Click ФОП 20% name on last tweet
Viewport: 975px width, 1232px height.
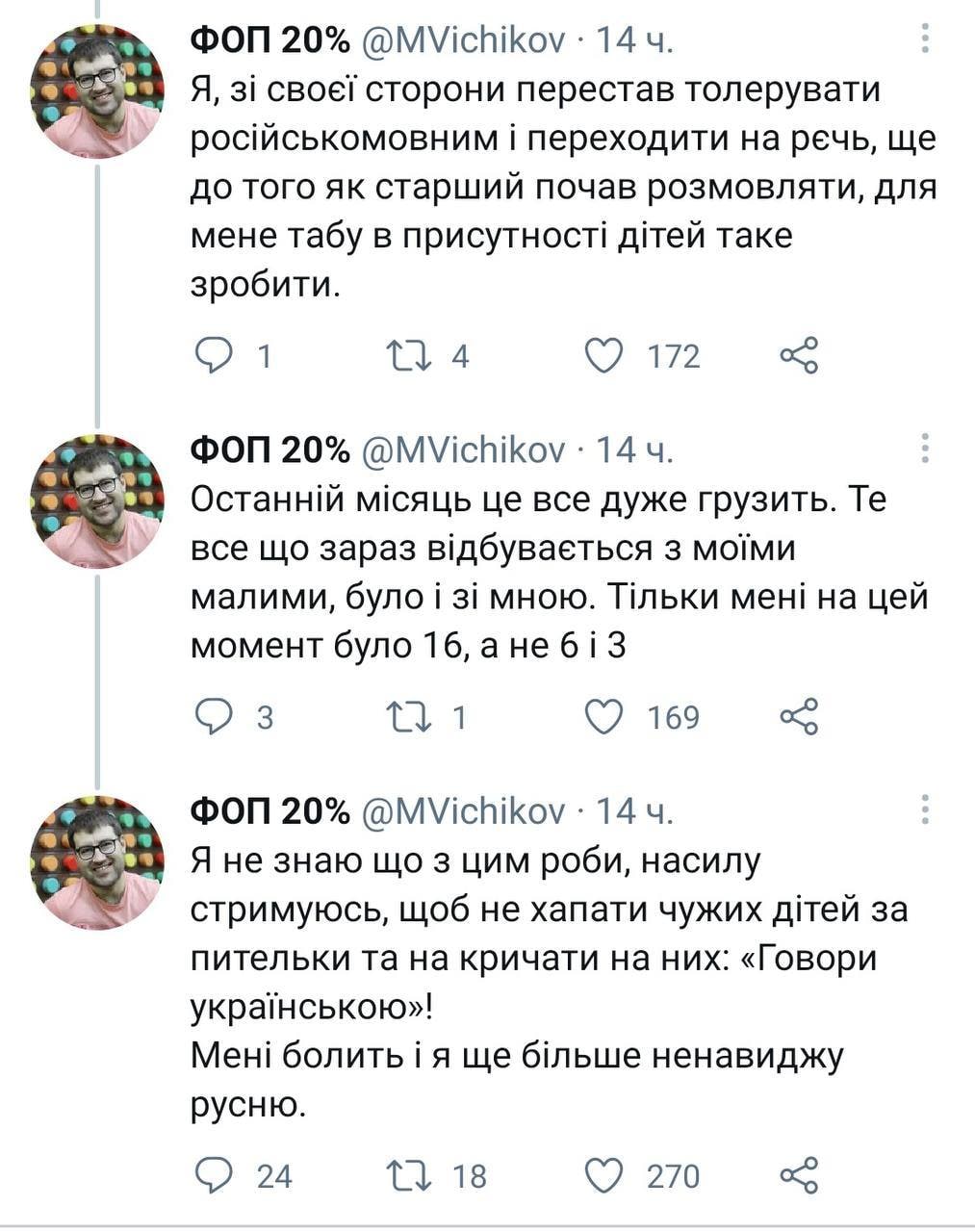[270, 812]
